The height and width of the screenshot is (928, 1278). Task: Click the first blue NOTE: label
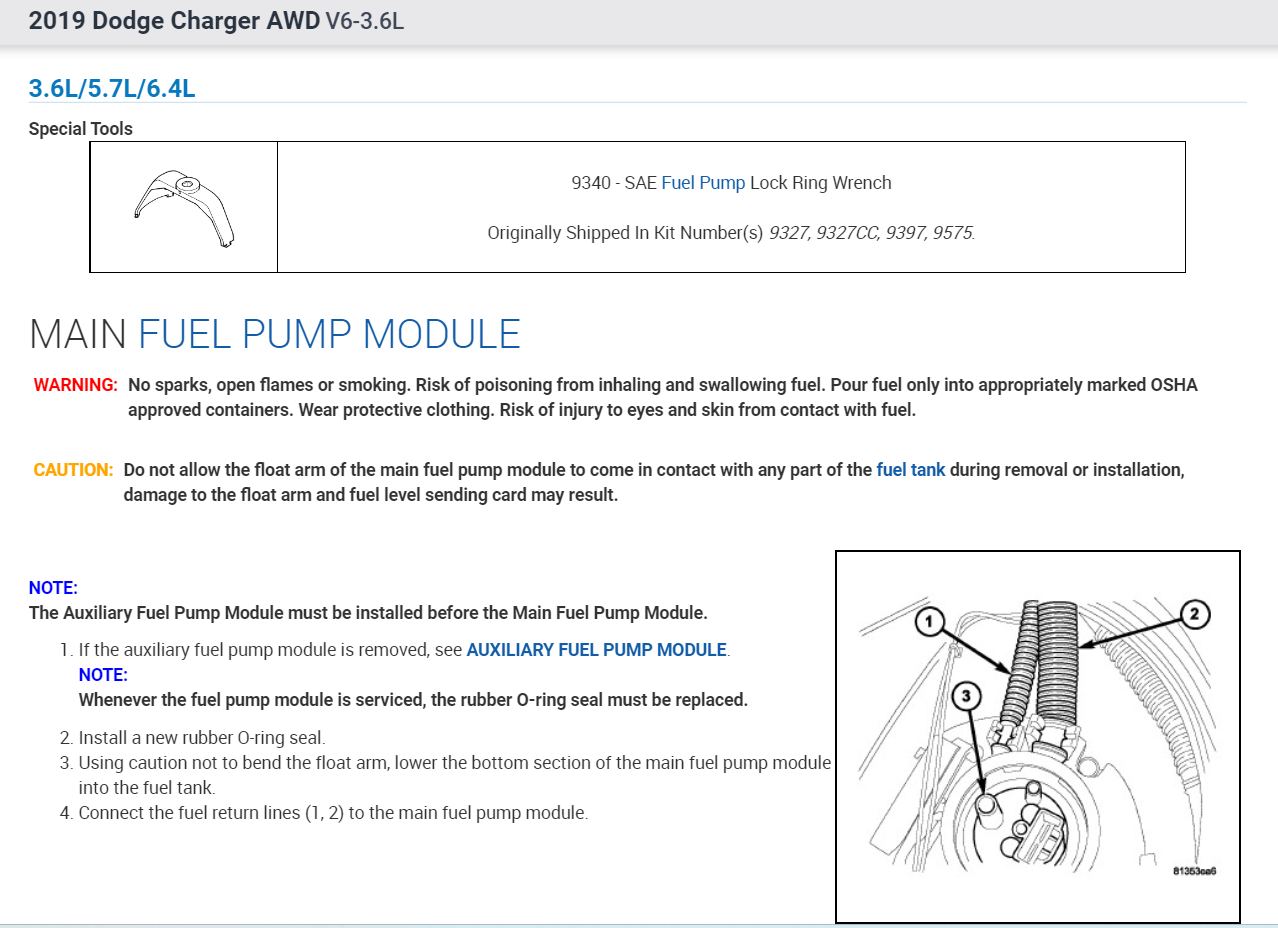[53, 588]
